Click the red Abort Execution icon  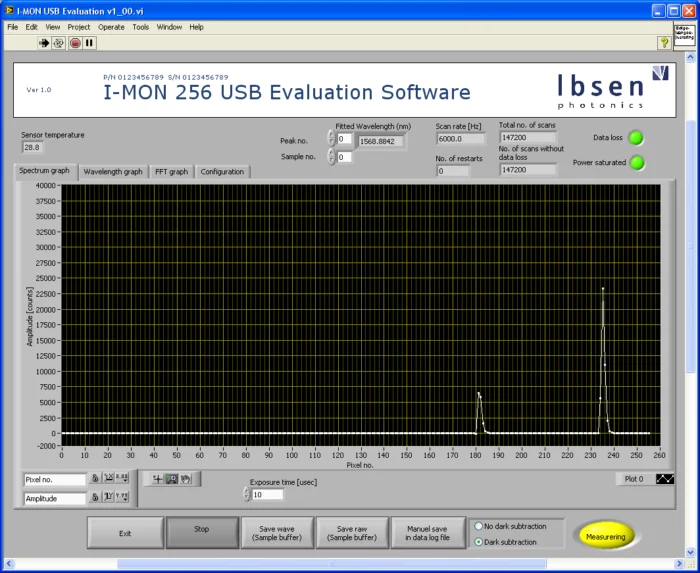coord(75,43)
